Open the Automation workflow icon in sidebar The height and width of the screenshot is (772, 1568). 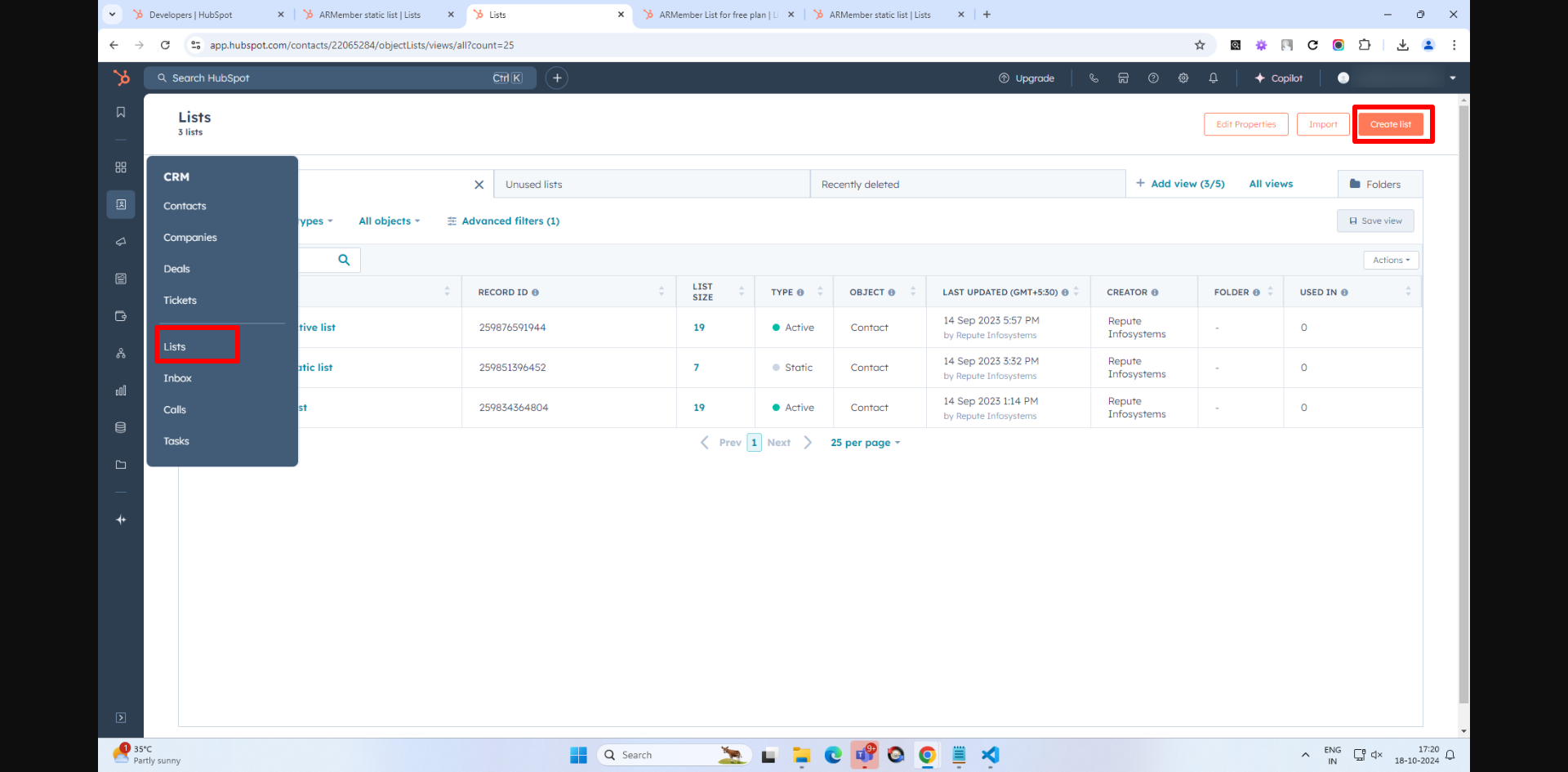coord(121,353)
